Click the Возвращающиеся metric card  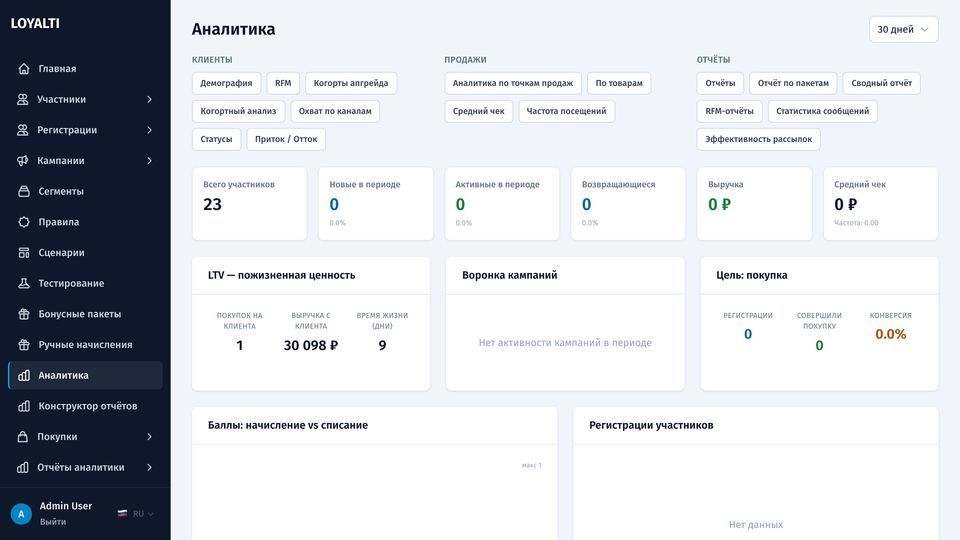pyautogui.click(x=628, y=204)
